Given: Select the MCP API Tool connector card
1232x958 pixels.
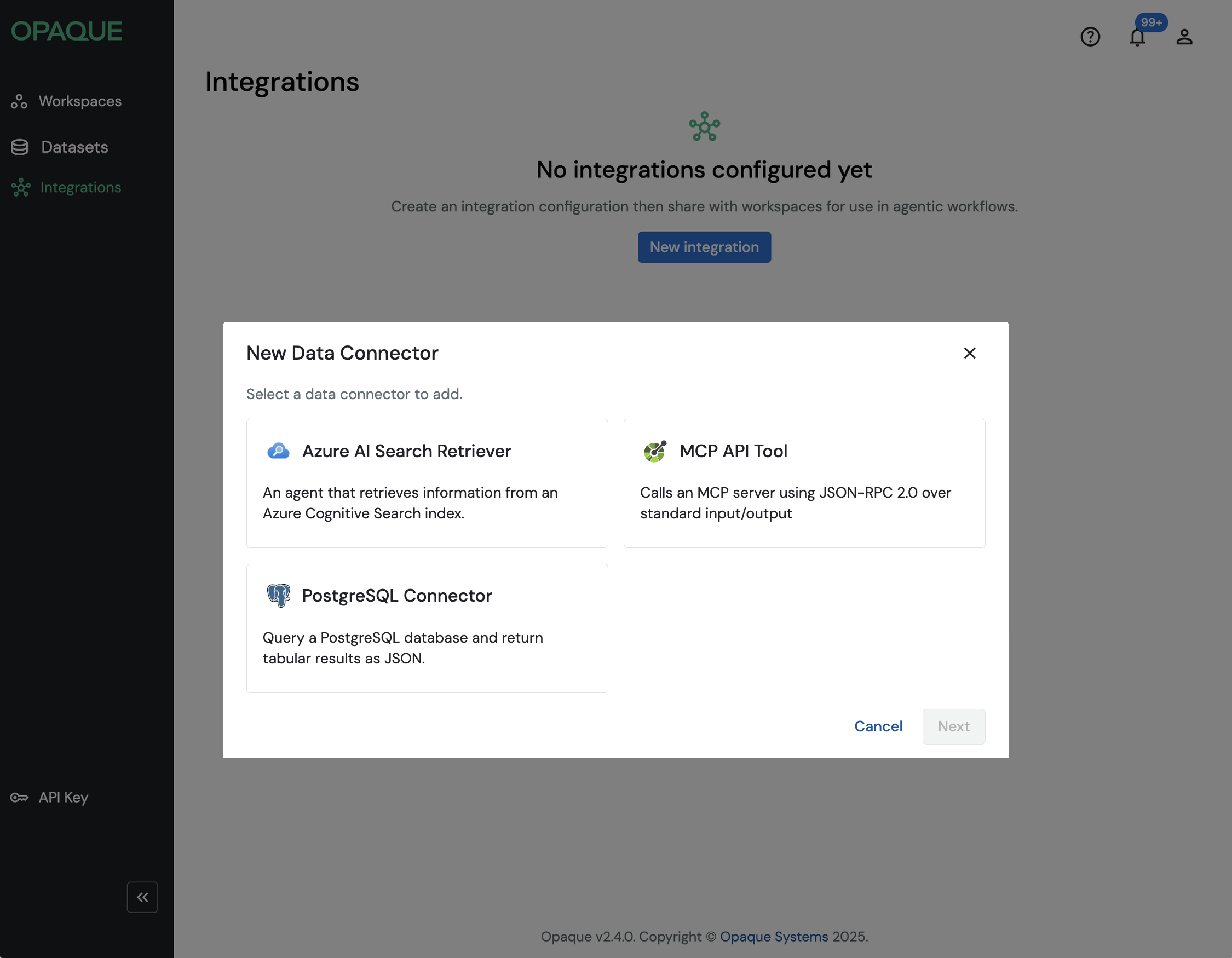Looking at the screenshot, I should [x=804, y=483].
